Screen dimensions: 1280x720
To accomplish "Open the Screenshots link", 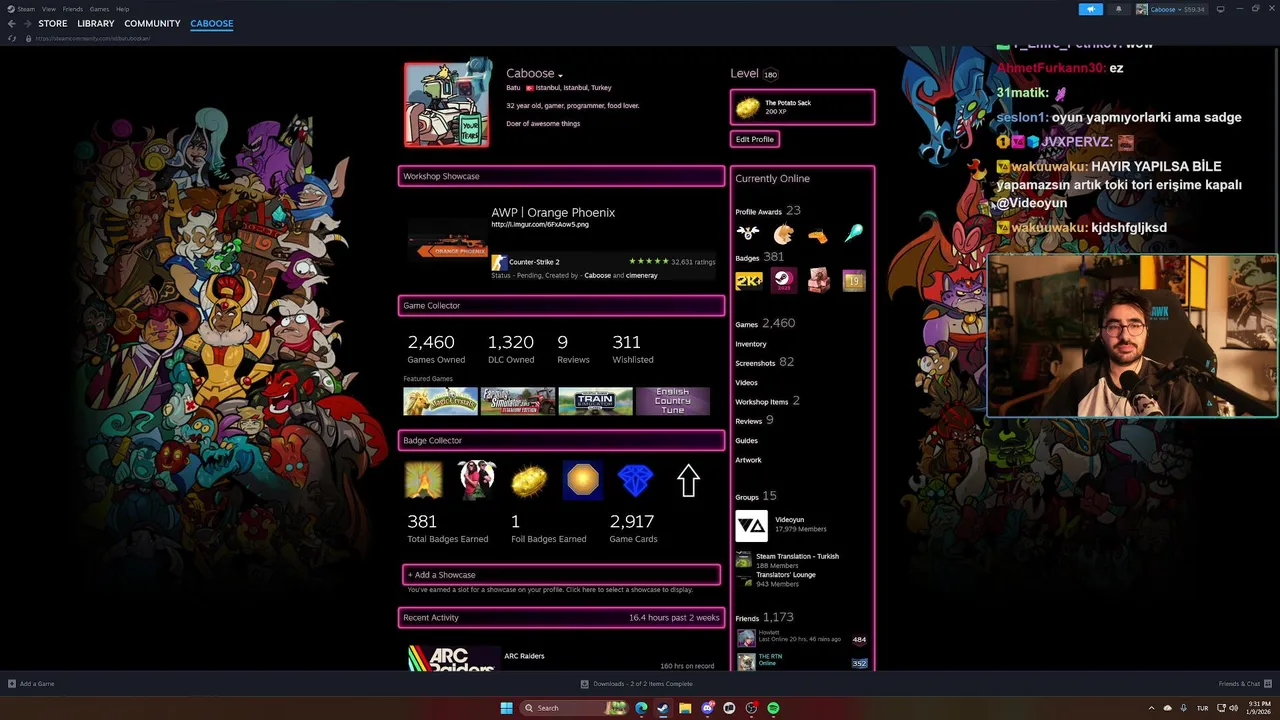I will (755, 363).
